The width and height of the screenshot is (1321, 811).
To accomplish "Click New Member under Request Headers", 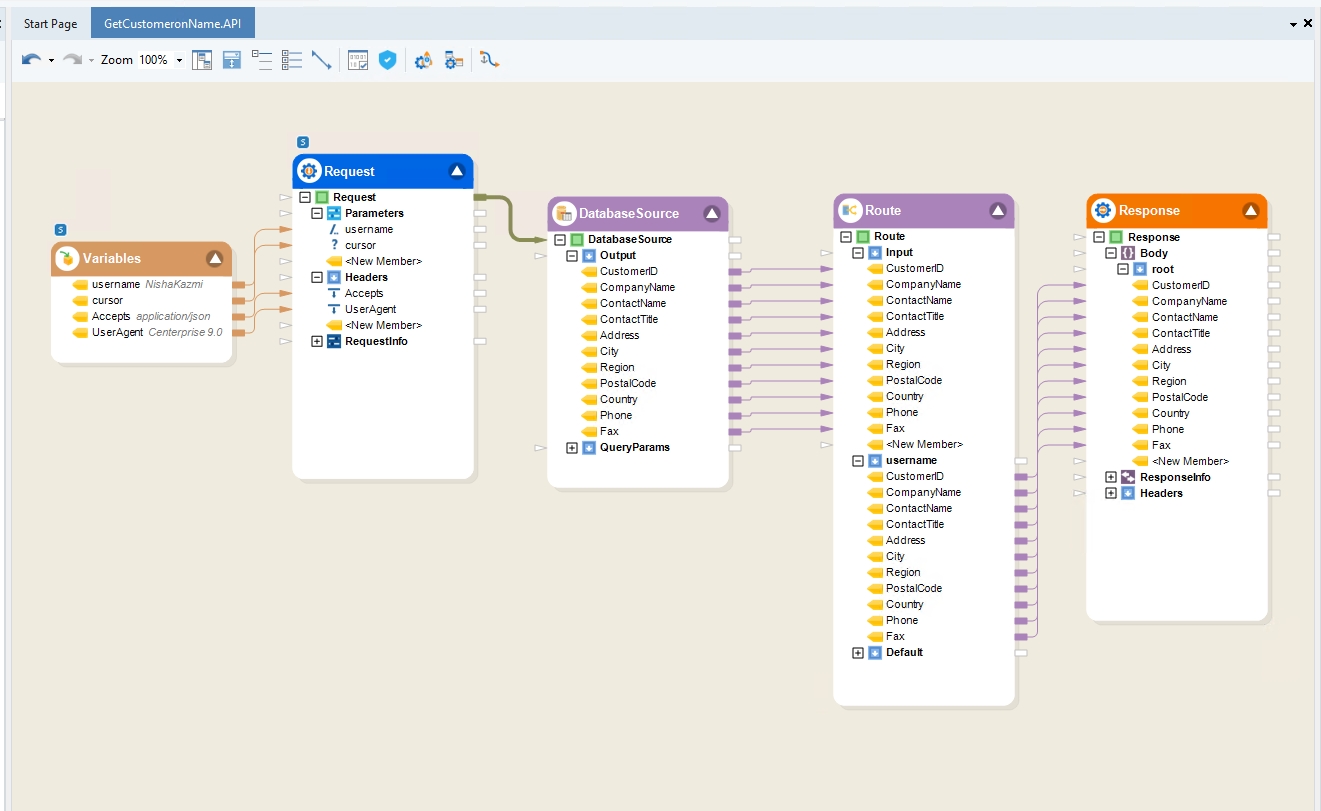I will 383,325.
